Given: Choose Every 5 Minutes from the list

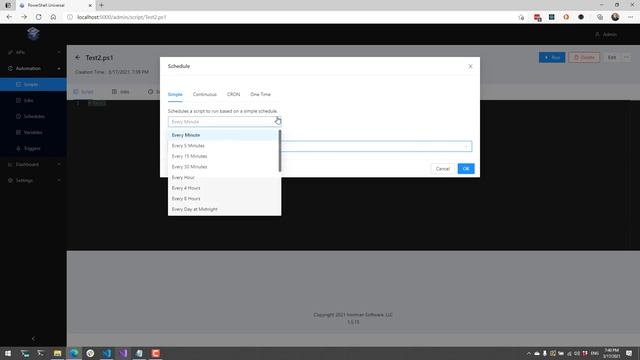Looking at the screenshot, I should (224, 146).
